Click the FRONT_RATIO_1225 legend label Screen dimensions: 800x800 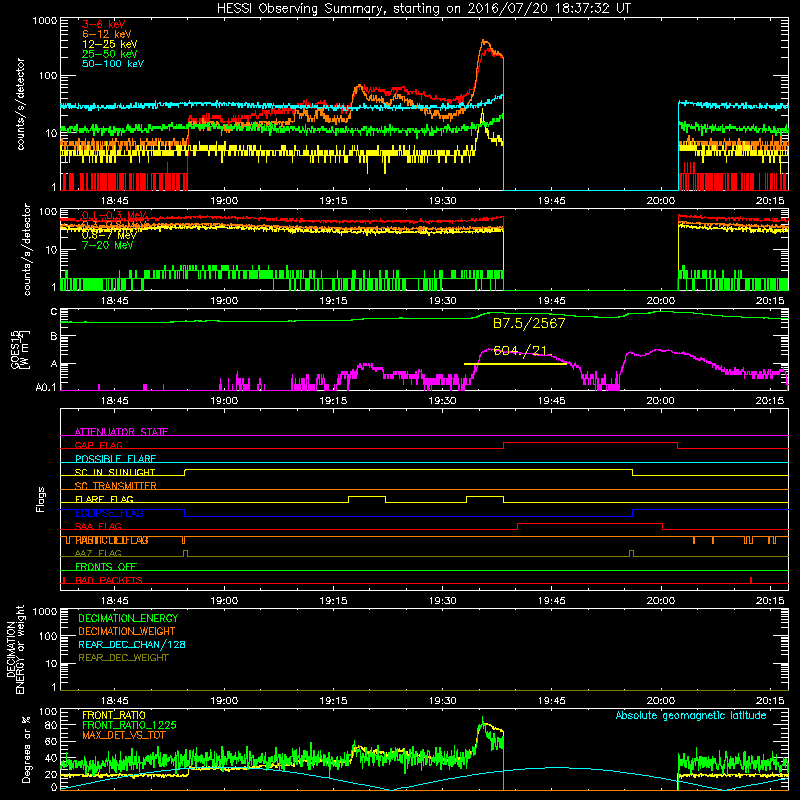pos(129,725)
